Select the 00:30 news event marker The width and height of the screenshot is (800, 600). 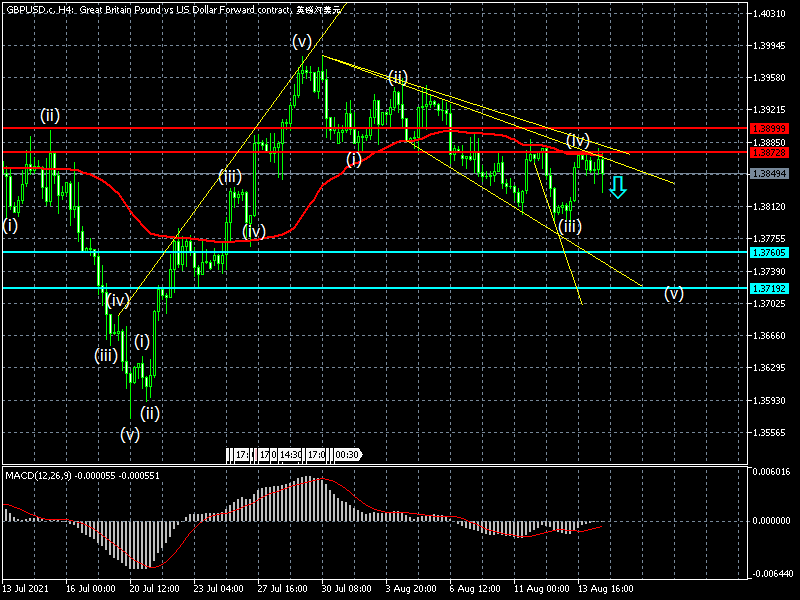pyautogui.click(x=346, y=455)
